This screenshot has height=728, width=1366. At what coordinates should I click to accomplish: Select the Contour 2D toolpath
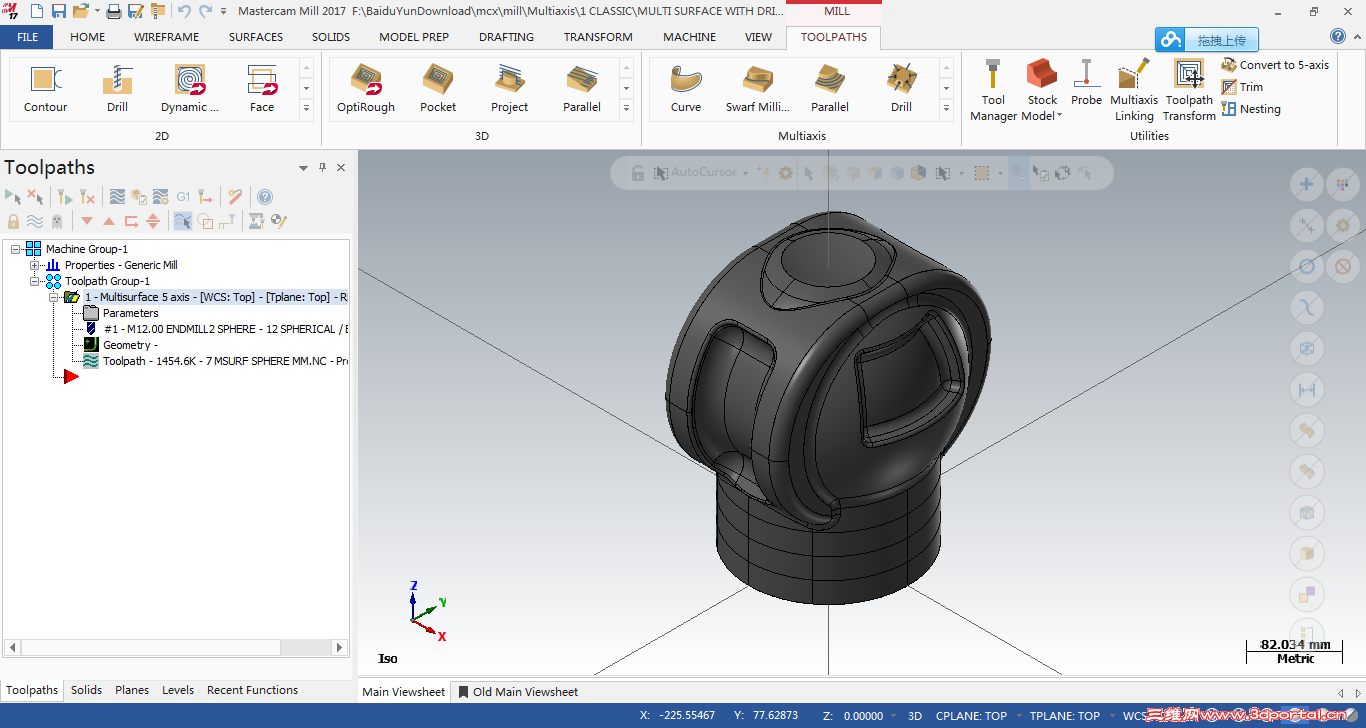[46, 89]
